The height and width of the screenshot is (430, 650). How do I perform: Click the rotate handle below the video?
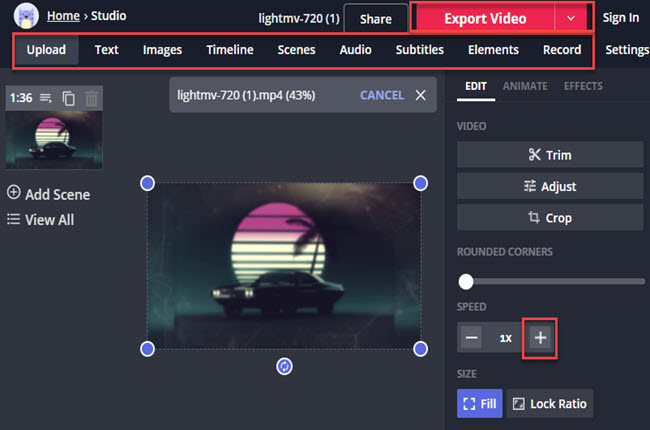tap(284, 367)
